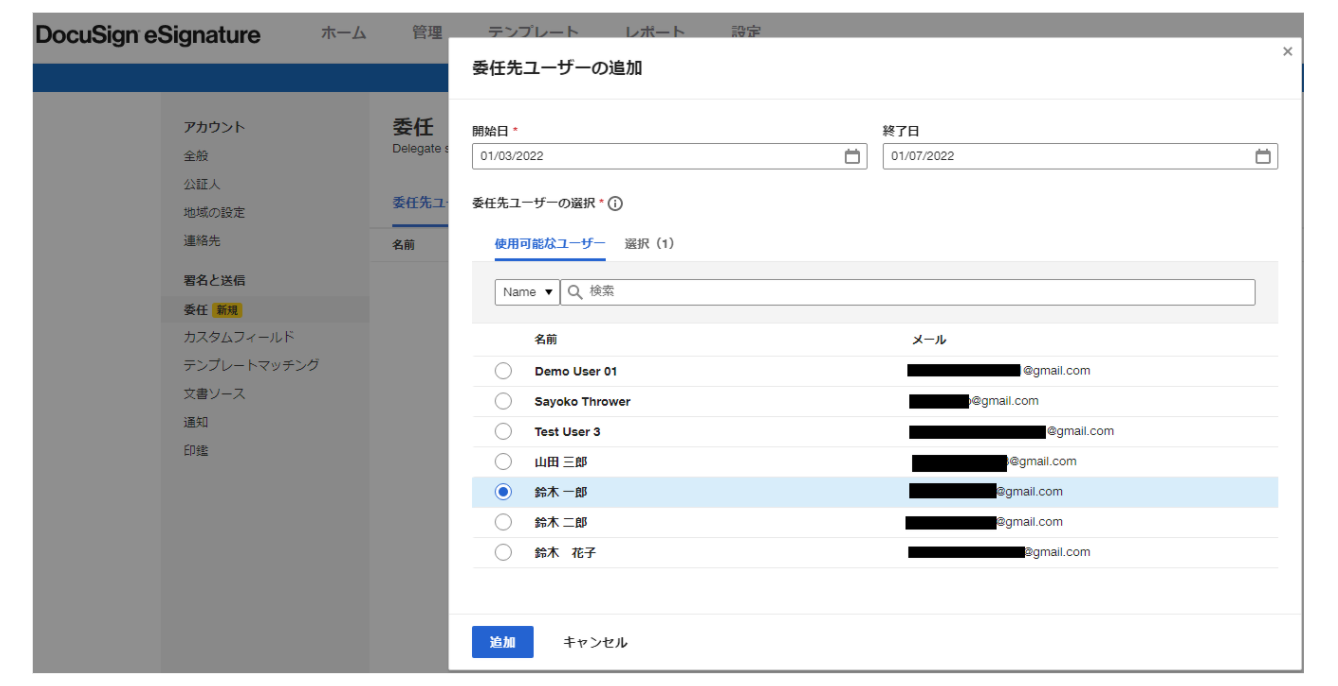Image resolution: width=1338 pixels, height=686 pixels.
Task: Select the radio button for 鈴木 花子
Action: (x=503, y=552)
